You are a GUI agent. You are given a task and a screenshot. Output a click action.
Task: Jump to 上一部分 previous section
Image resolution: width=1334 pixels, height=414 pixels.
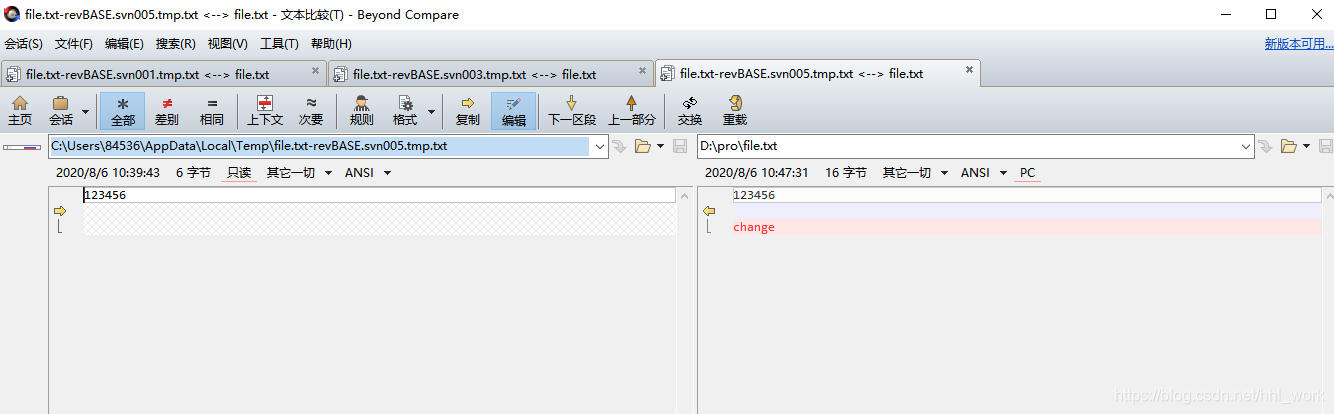(632, 111)
